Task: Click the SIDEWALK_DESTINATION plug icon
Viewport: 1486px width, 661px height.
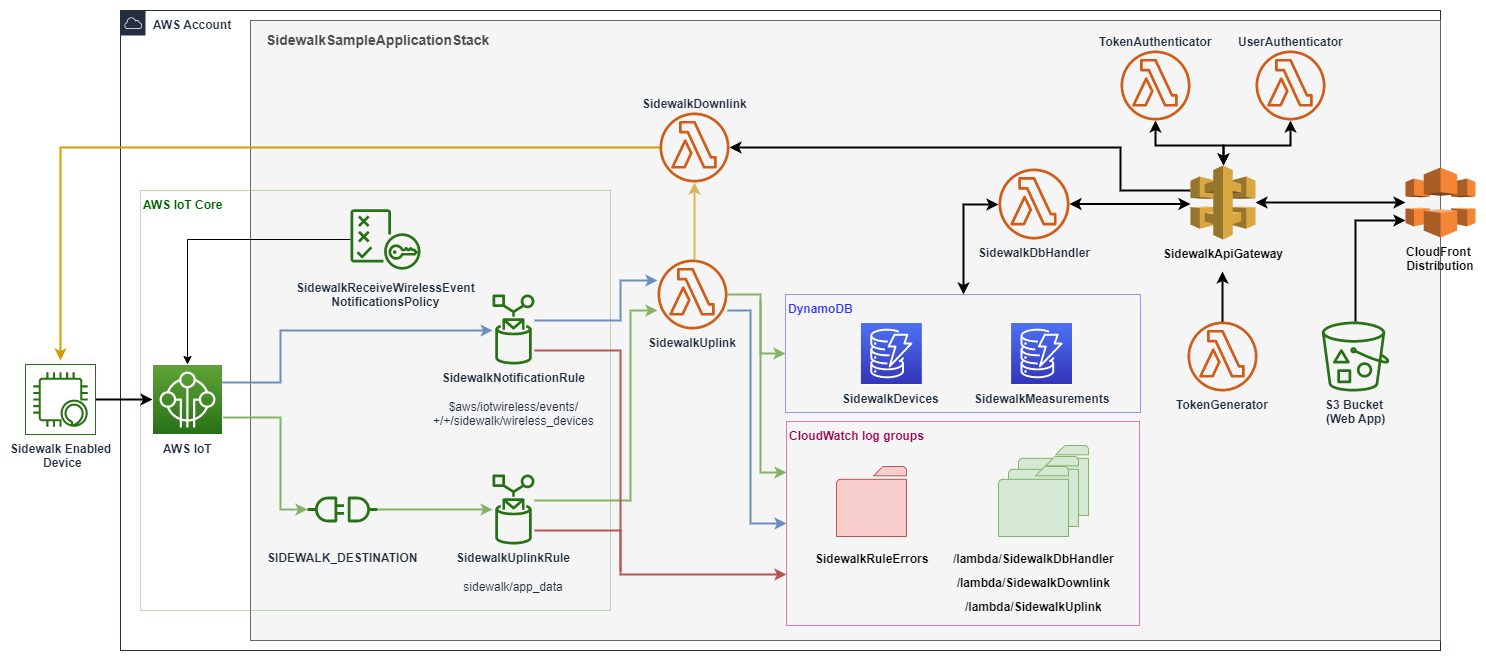Action: pos(343,510)
